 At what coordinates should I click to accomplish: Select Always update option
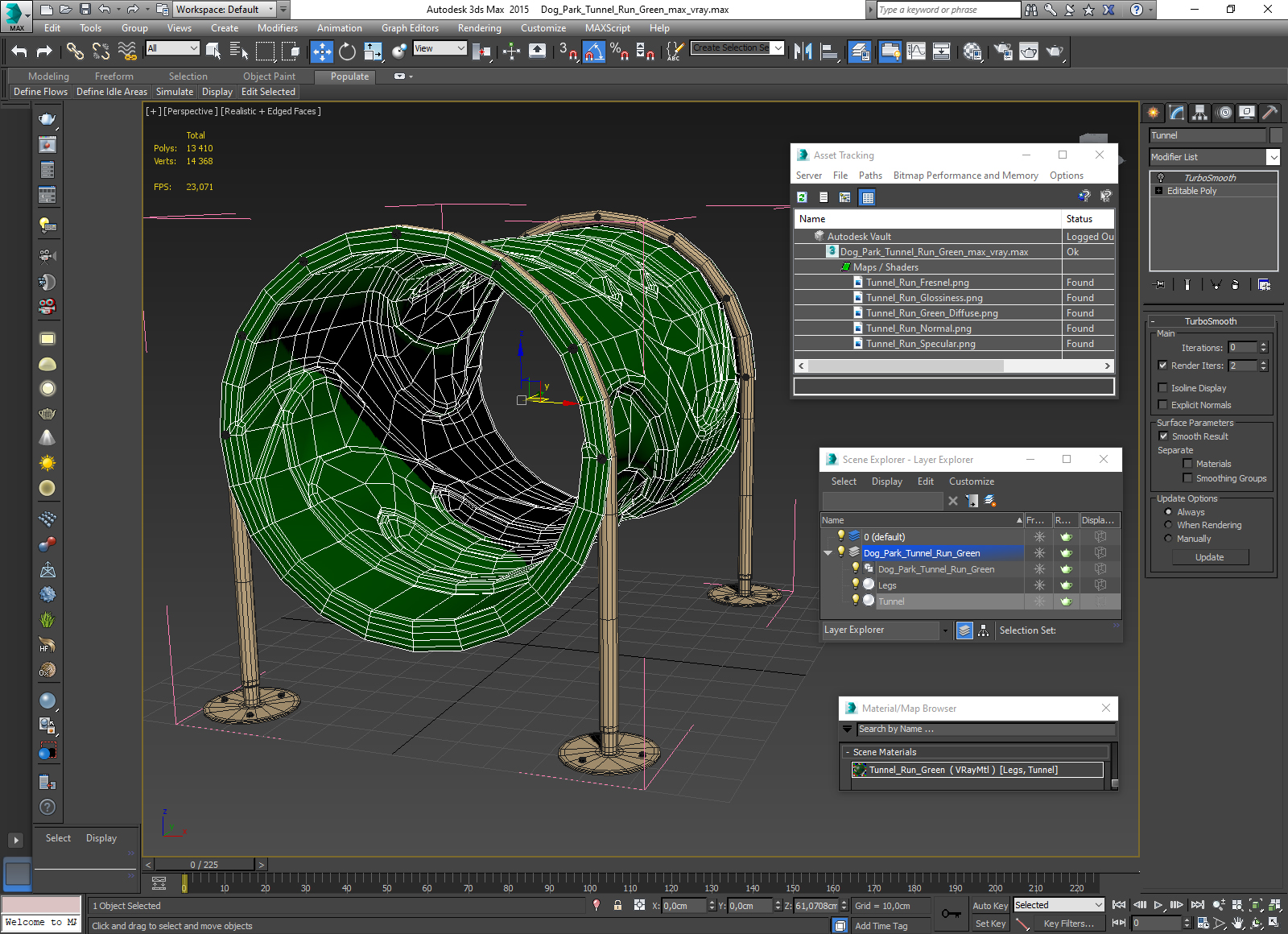[1168, 511]
